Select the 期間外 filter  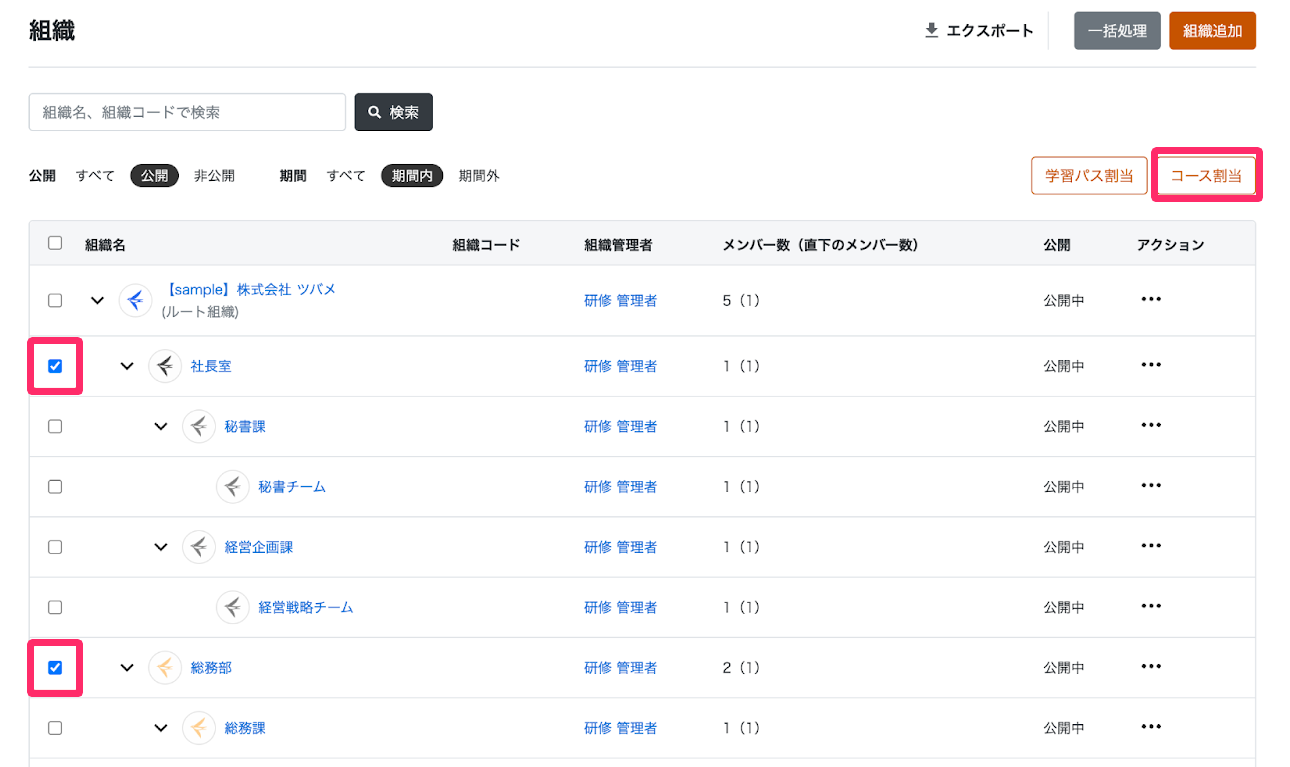(479, 176)
